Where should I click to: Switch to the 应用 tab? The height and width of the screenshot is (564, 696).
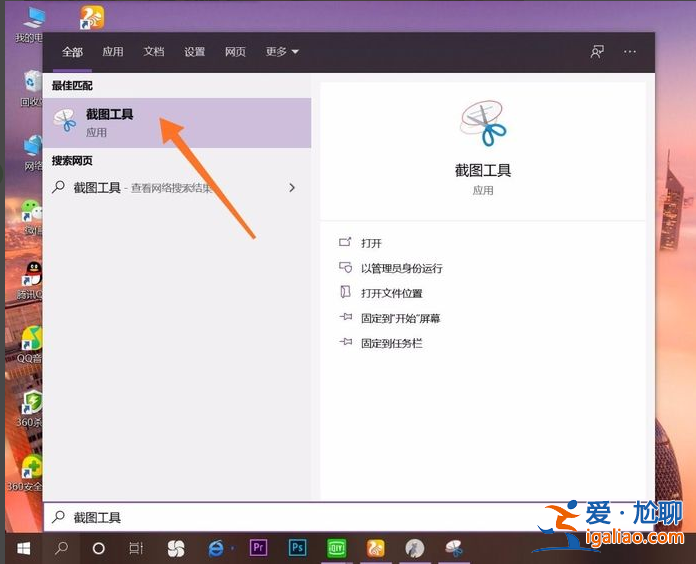(x=113, y=52)
